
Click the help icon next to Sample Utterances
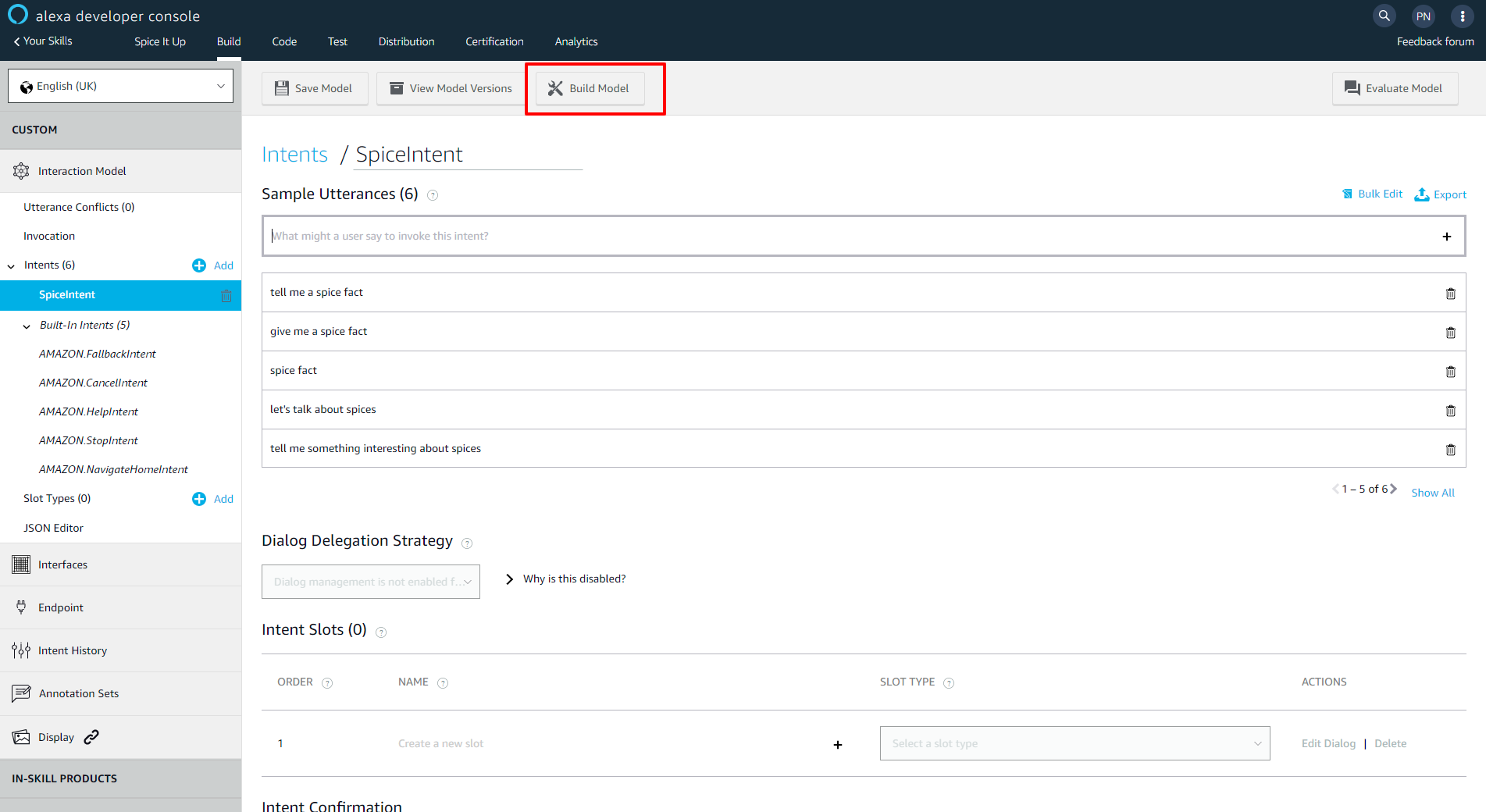[x=433, y=195]
